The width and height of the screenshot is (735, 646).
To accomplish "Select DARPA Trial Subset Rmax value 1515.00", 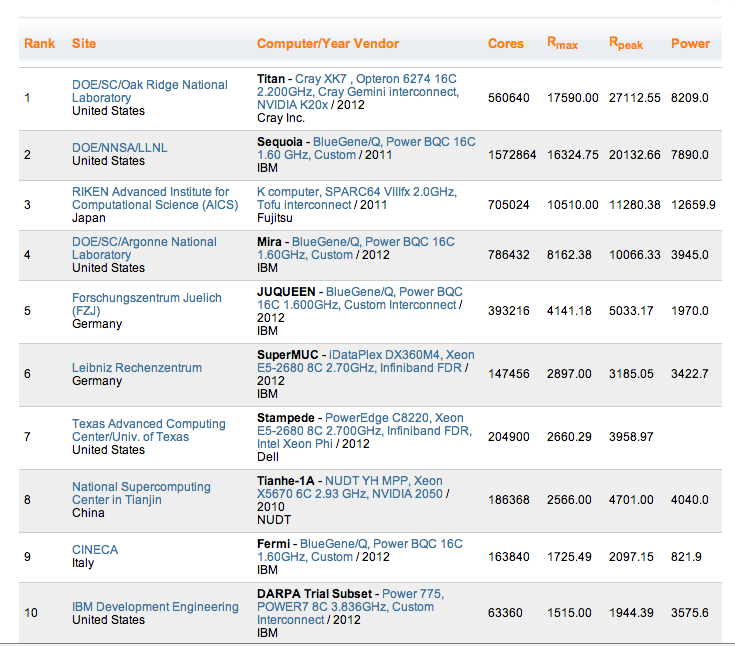I will [569, 613].
